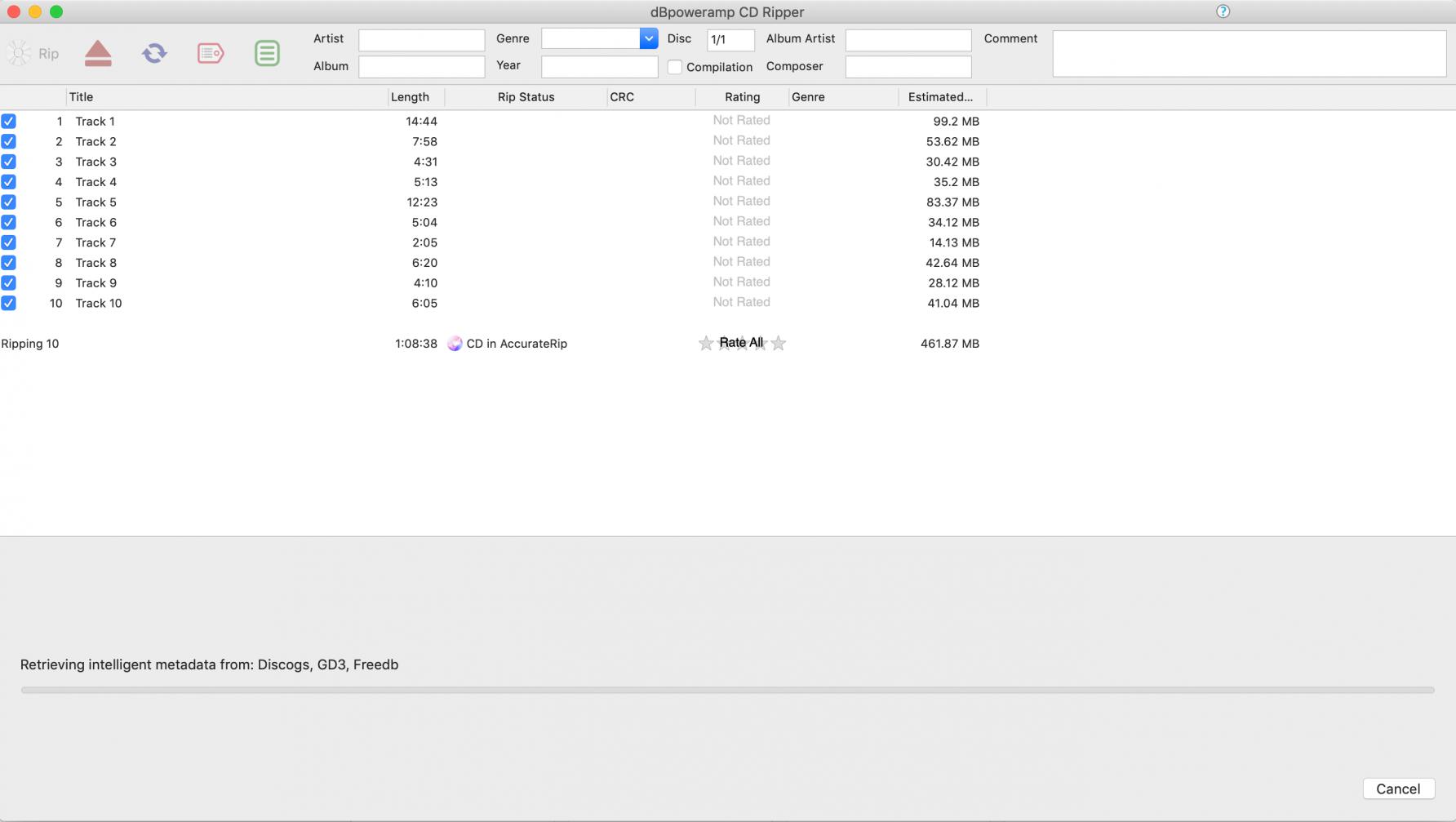The width and height of the screenshot is (1456, 822).
Task: Click the metadata retrieval progress bar
Action: click(x=727, y=691)
